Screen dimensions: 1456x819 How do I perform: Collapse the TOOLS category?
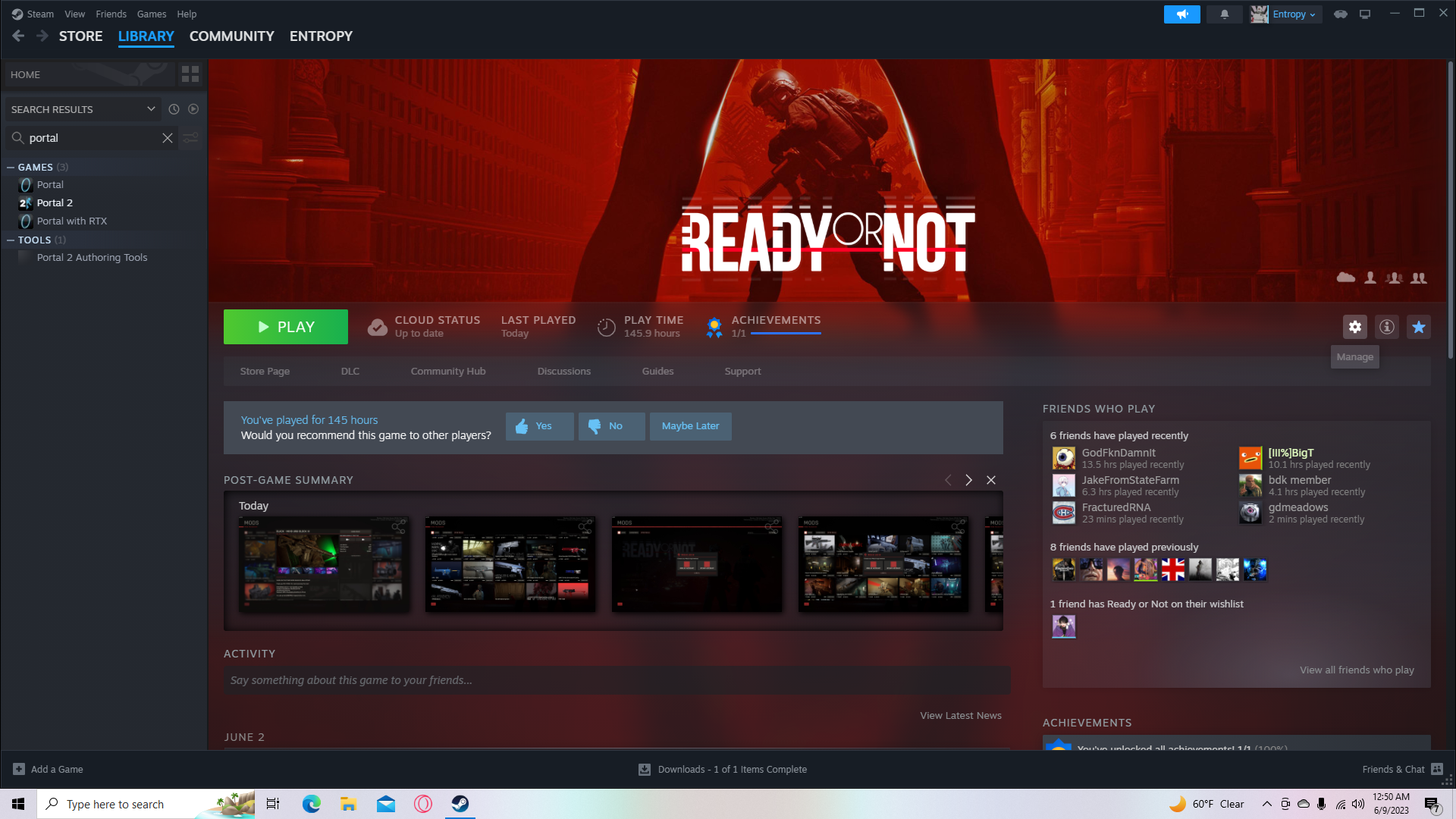(x=11, y=240)
